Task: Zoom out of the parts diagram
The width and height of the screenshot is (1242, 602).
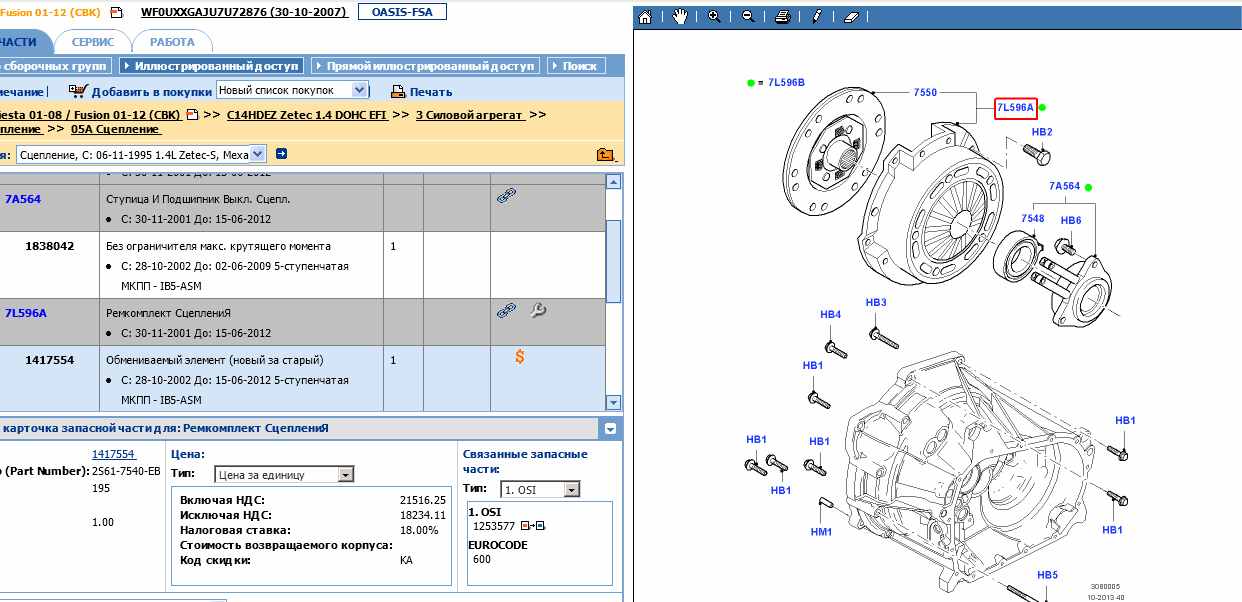Action: tap(748, 17)
